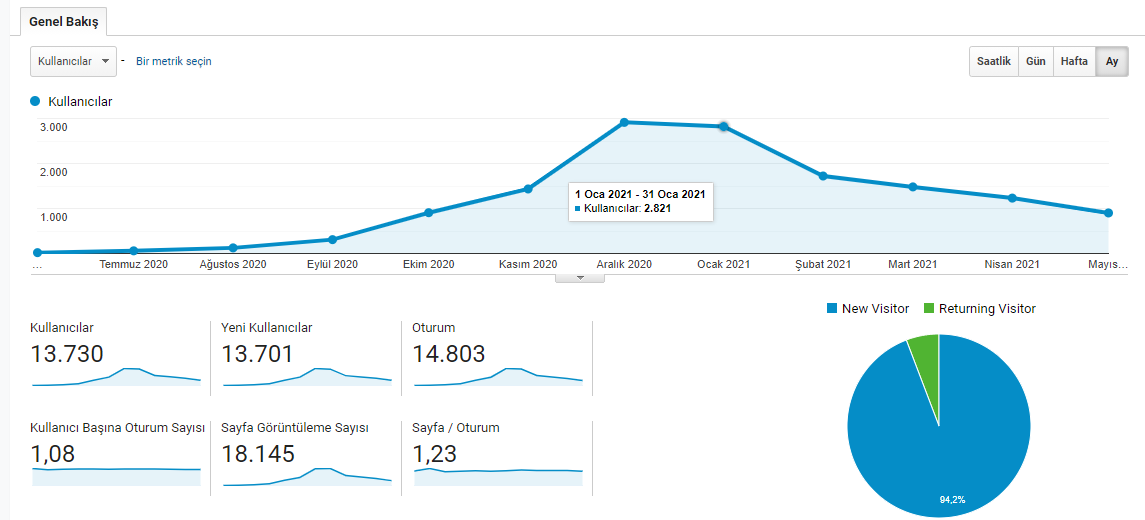Click the tooltip date range 1 Oca 2021 - 31 Oca 2021
Image resolution: width=1145 pixels, height=520 pixels.
pos(640,194)
